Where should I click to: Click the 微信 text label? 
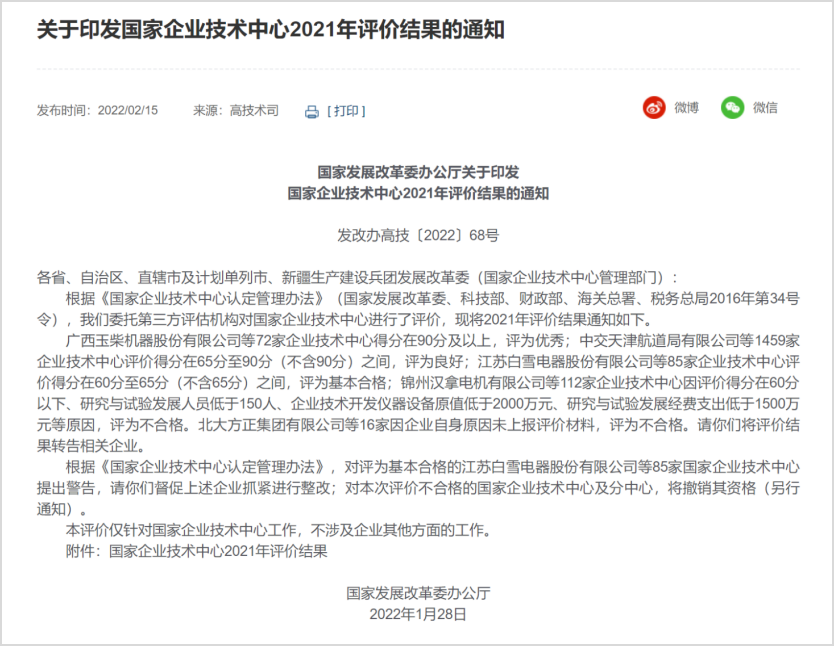click(765, 108)
